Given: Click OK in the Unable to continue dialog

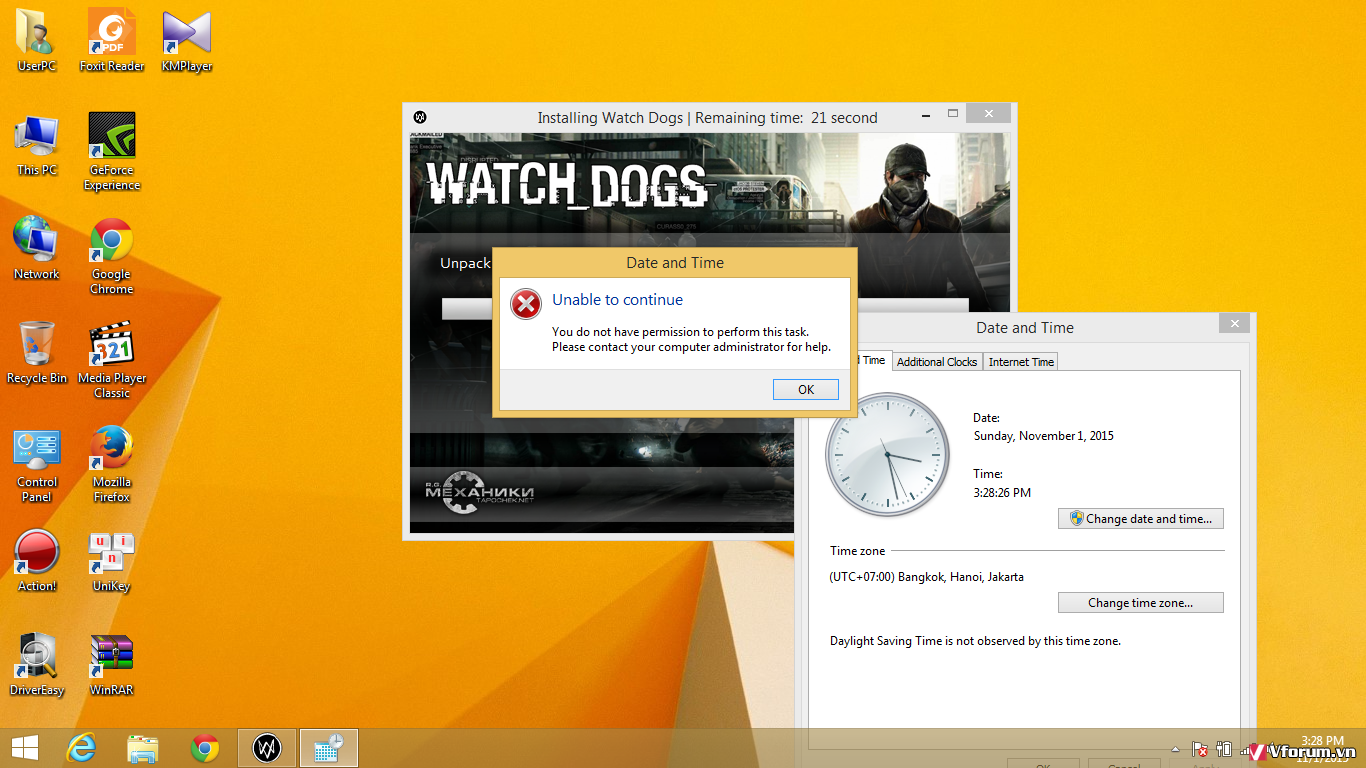Looking at the screenshot, I should 806,390.
